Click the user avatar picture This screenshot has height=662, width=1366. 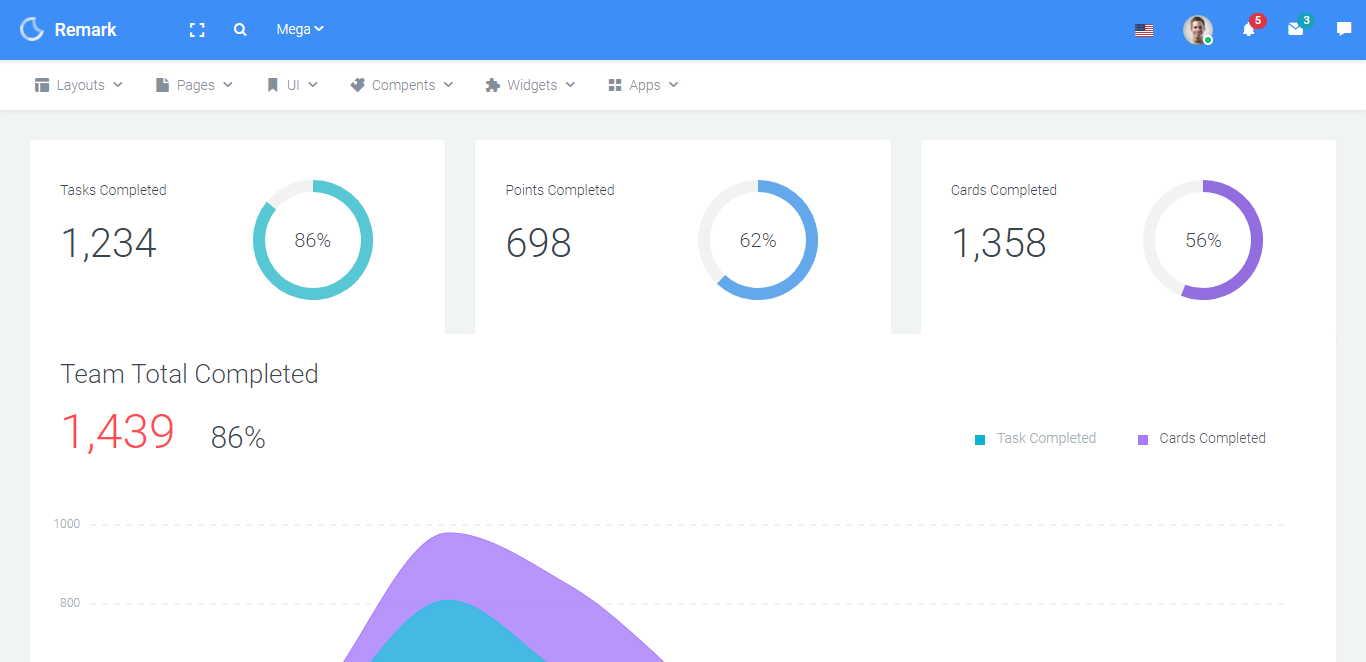[x=1197, y=30]
